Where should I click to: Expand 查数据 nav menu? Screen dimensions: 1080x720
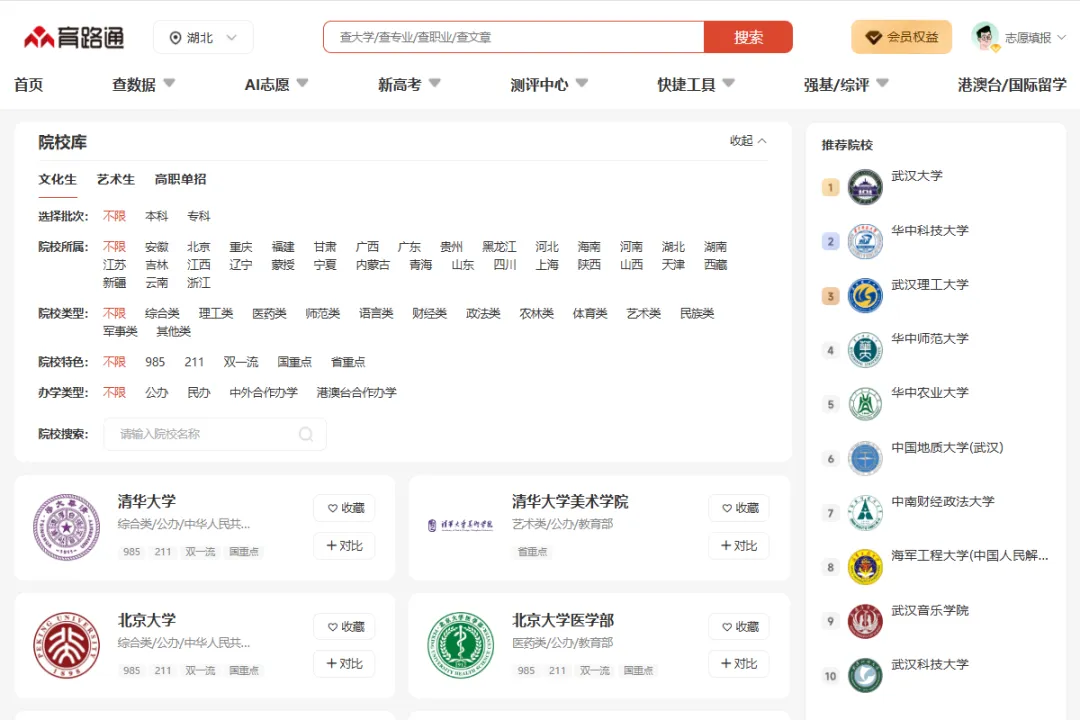(x=143, y=85)
